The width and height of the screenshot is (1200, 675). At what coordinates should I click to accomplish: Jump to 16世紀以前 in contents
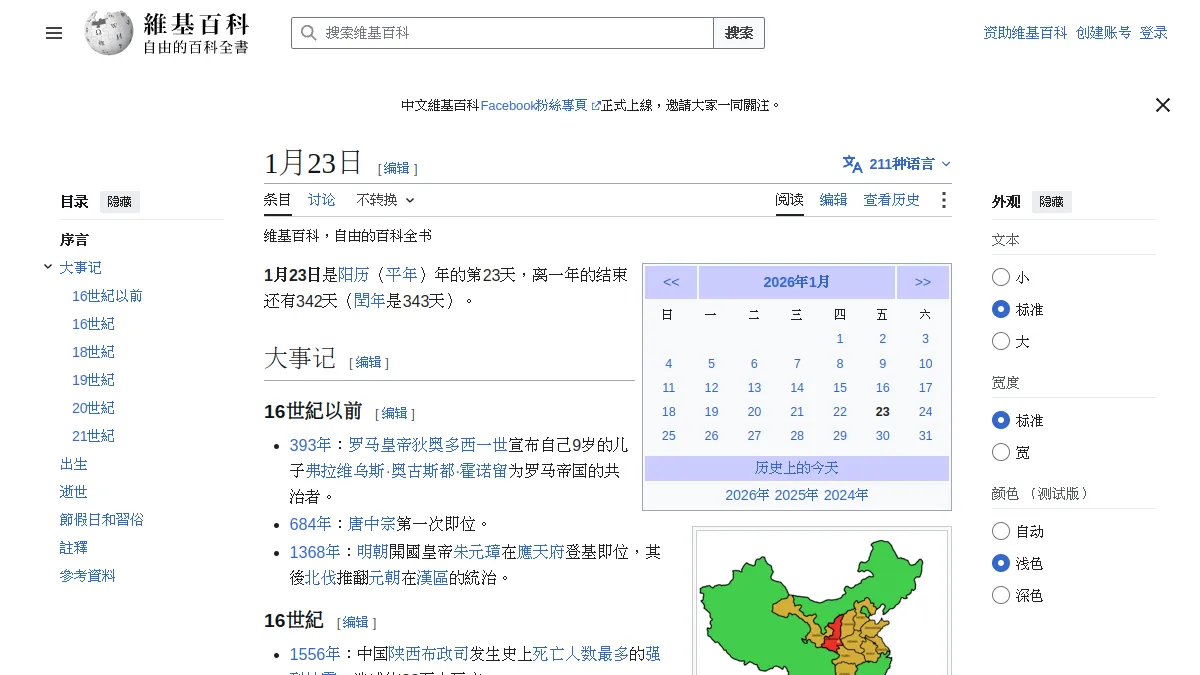click(x=107, y=296)
